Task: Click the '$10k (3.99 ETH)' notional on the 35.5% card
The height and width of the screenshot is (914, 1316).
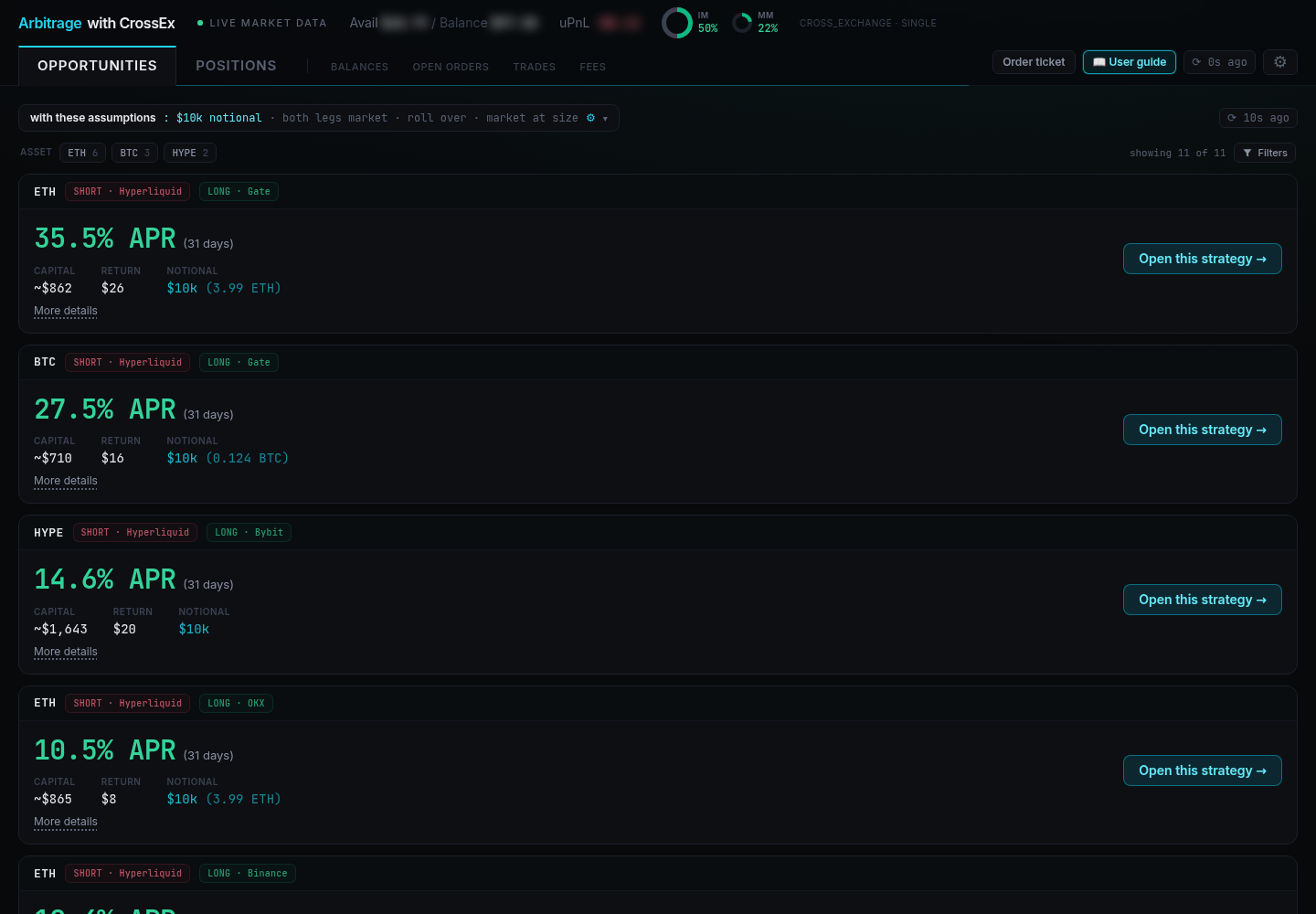Action: click(x=224, y=288)
